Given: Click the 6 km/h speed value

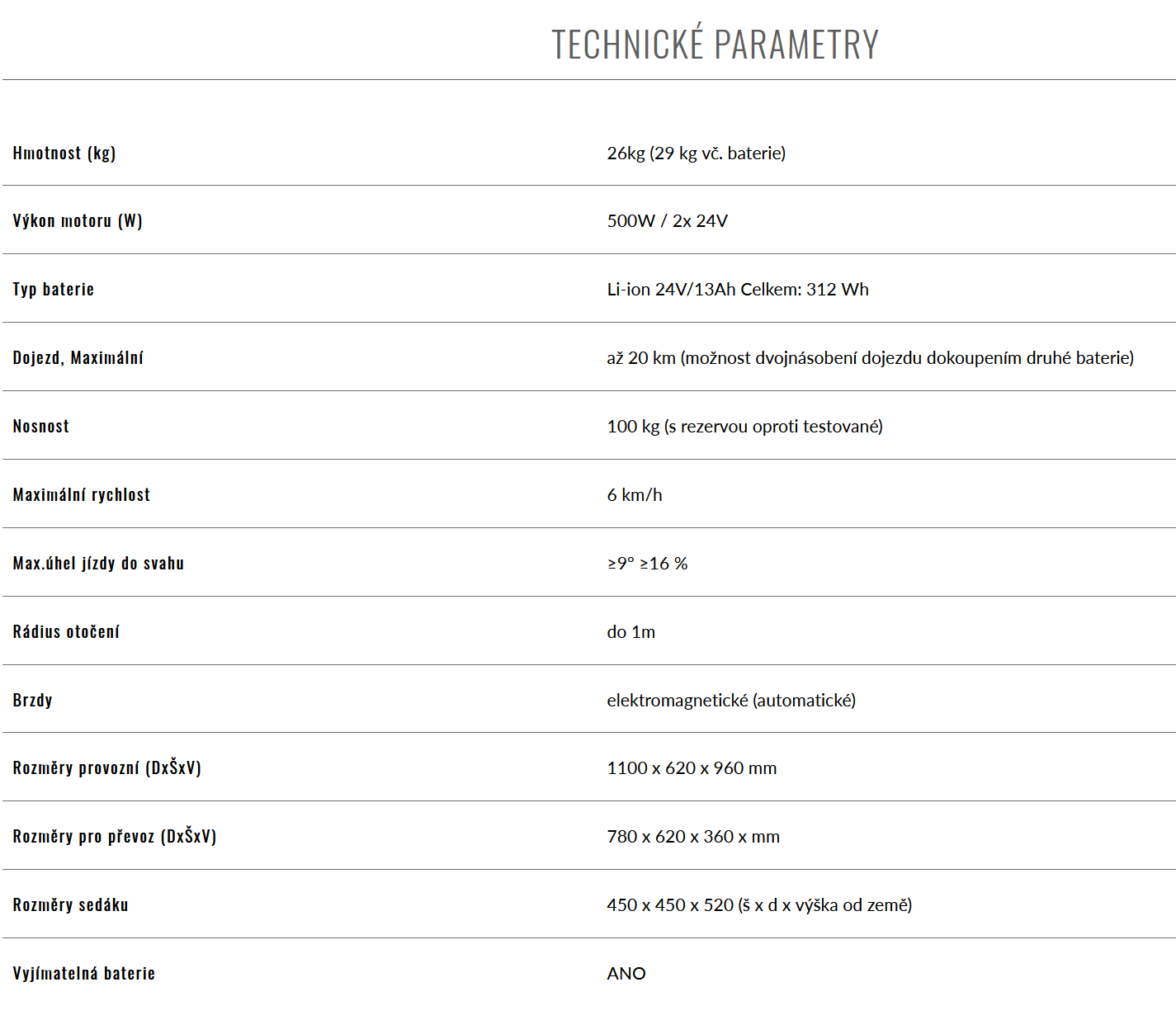Looking at the screenshot, I should click(x=634, y=495).
